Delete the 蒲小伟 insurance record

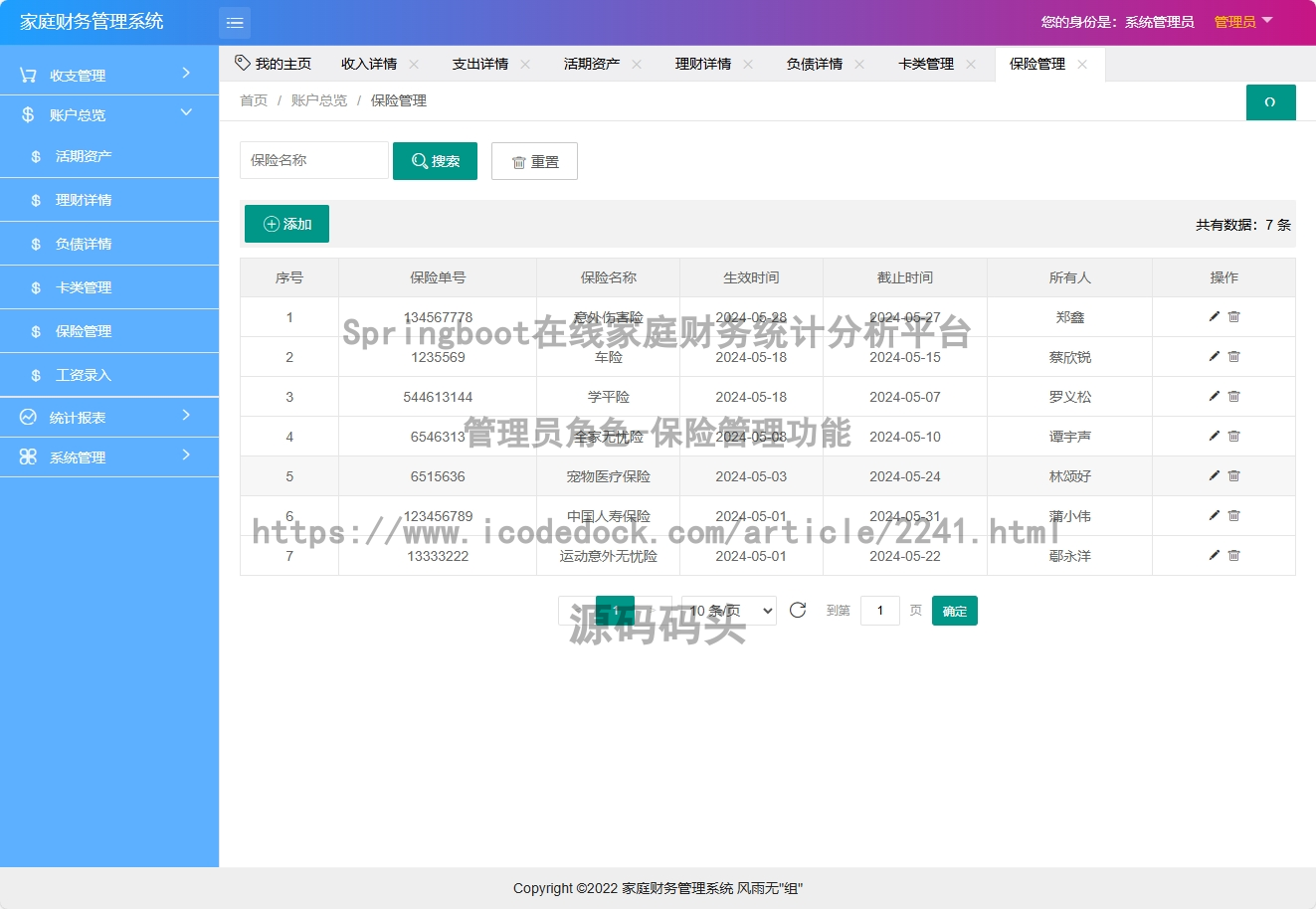[1234, 515]
